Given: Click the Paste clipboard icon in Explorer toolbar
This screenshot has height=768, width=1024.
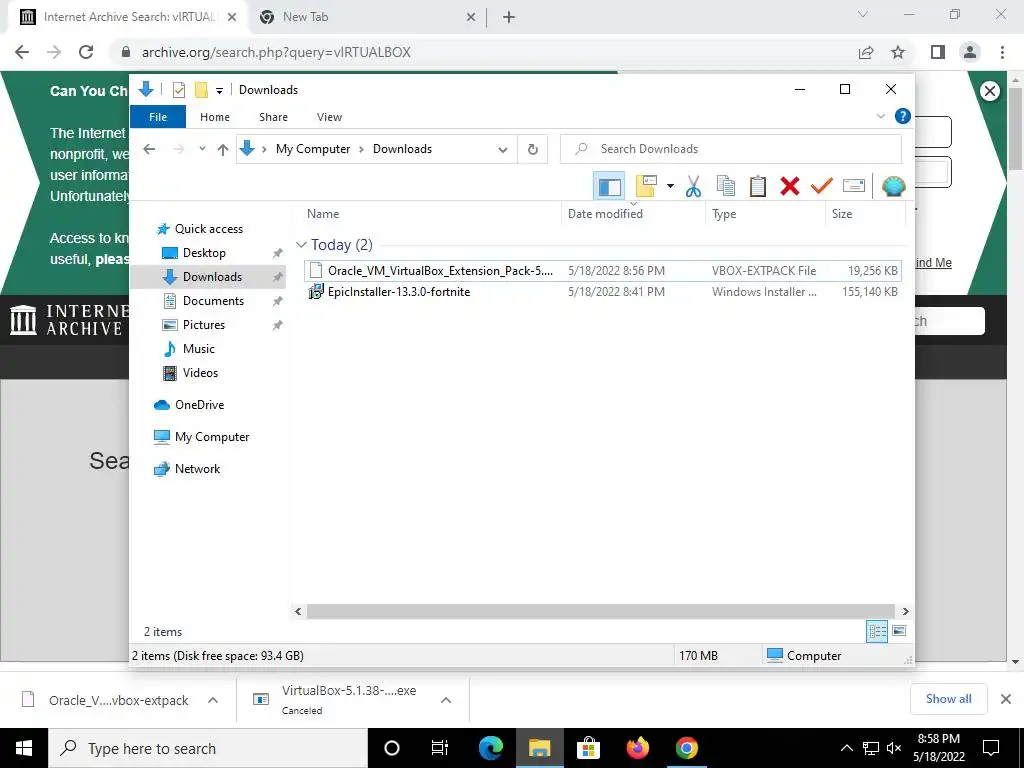Looking at the screenshot, I should pyautogui.click(x=758, y=187).
